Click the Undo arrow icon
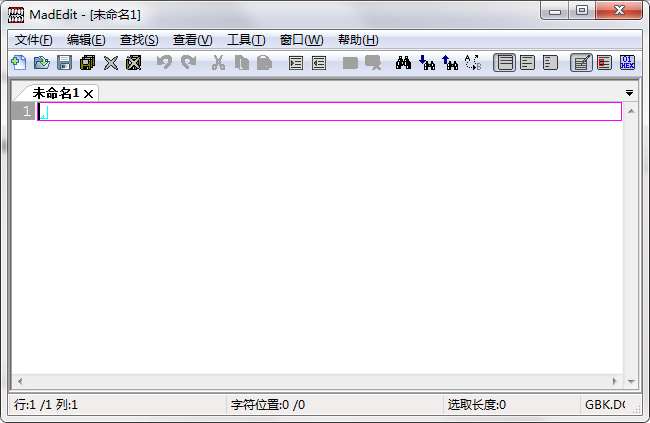 click(164, 63)
